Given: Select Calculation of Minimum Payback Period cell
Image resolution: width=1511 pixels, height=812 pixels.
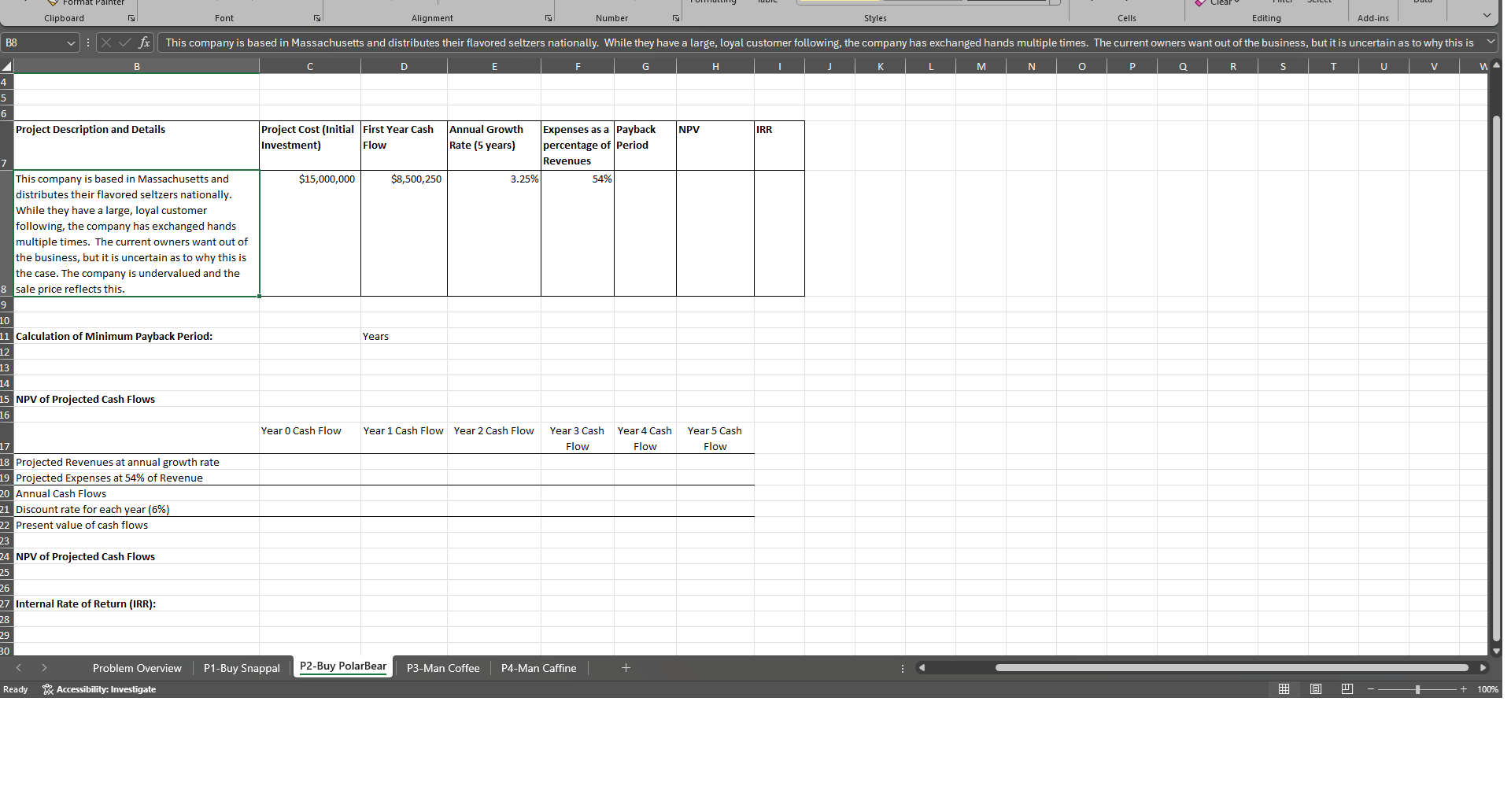Looking at the screenshot, I should point(137,336).
